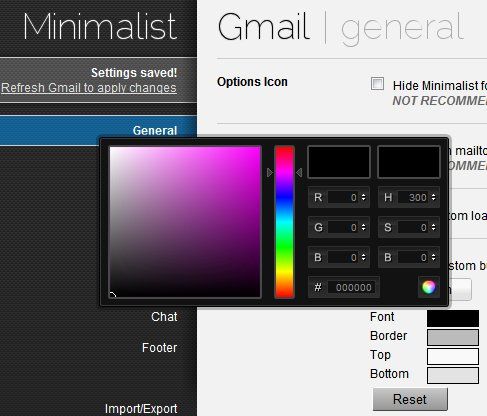Adjust the H hue stepper arrows
Screen dimensions: 487x416
click(x=433, y=197)
